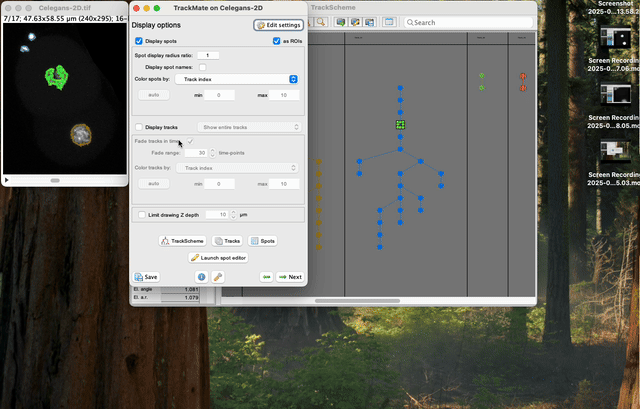The height and width of the screenshot is (409, 640).
Task: Toggle the as ROIs checkbox
Action: (x=277, y=41)
